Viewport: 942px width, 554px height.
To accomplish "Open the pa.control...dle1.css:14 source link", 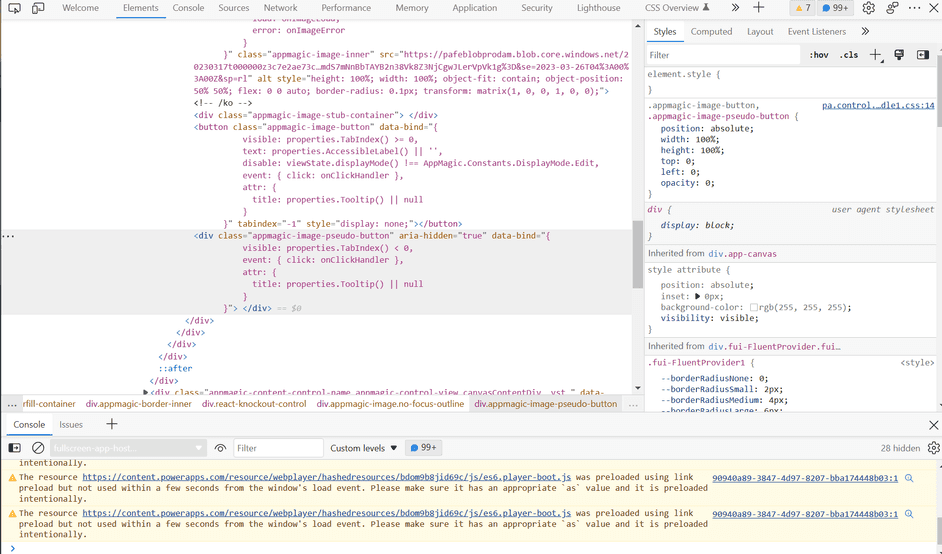I will 877,105.
